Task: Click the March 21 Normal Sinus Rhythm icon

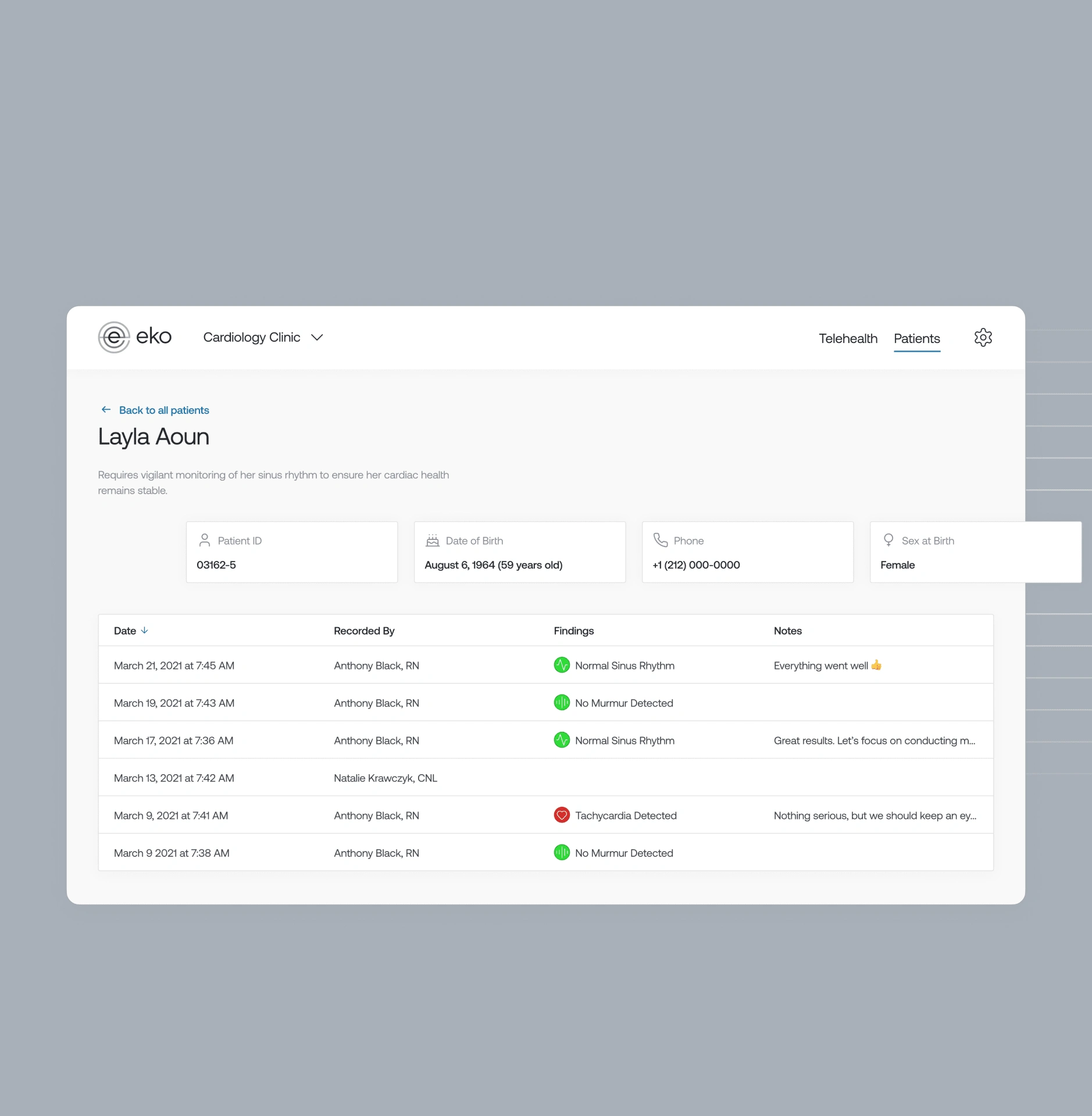Action: pyautogui.click(x=562, y=665)
